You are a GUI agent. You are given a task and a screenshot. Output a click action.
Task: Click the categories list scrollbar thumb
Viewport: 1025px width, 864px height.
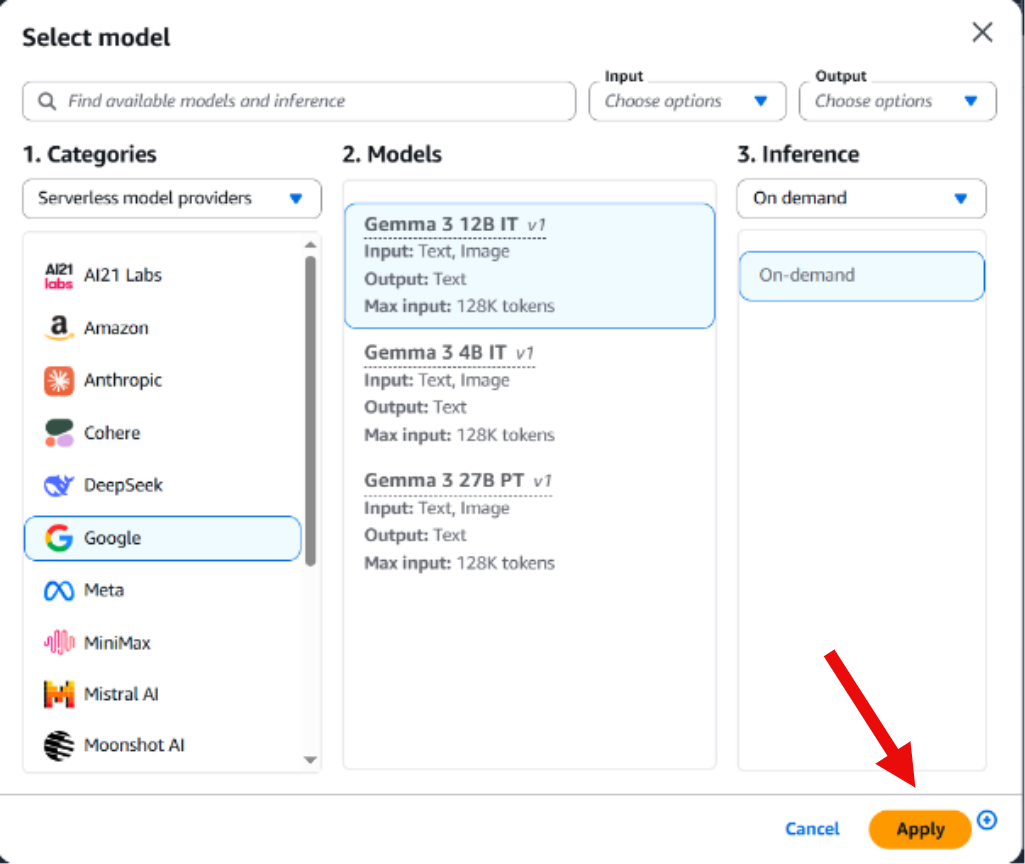coord(311,410)
